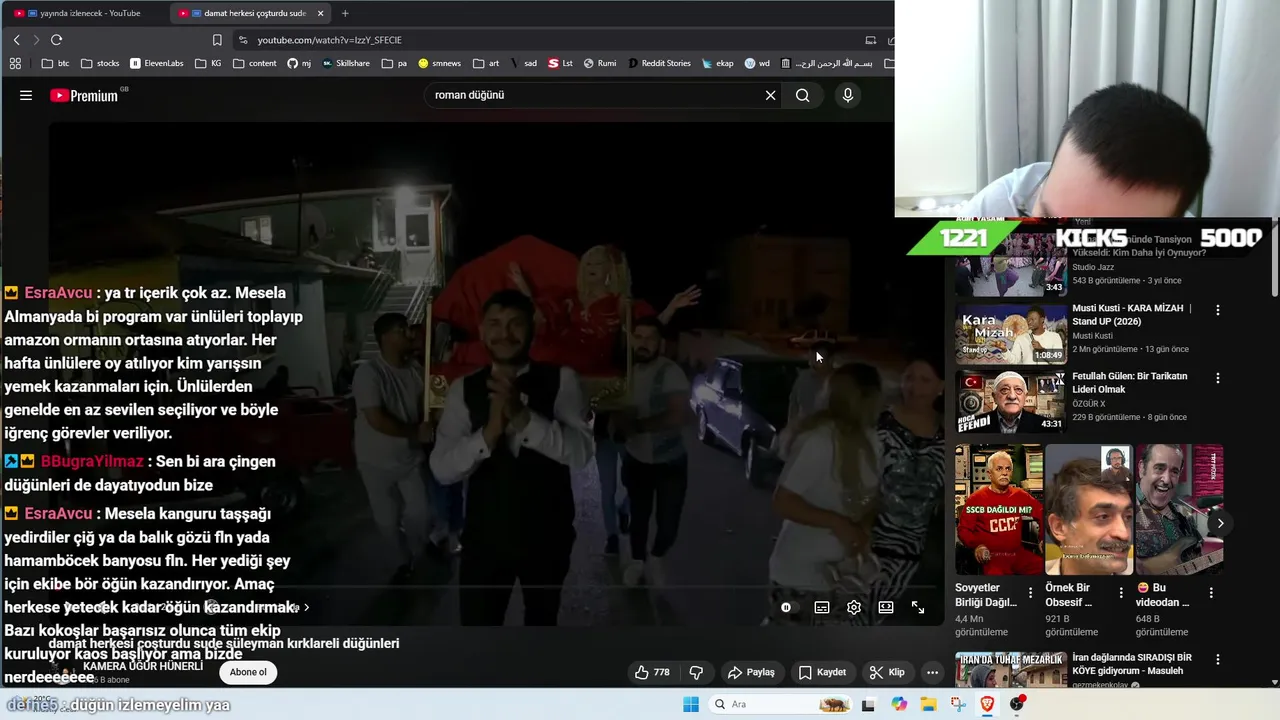Open the site settings icon in address bar
Image resolution: width=1280 pixels, height=720 pixels.
pyautogui.click(x=243, y=40)
